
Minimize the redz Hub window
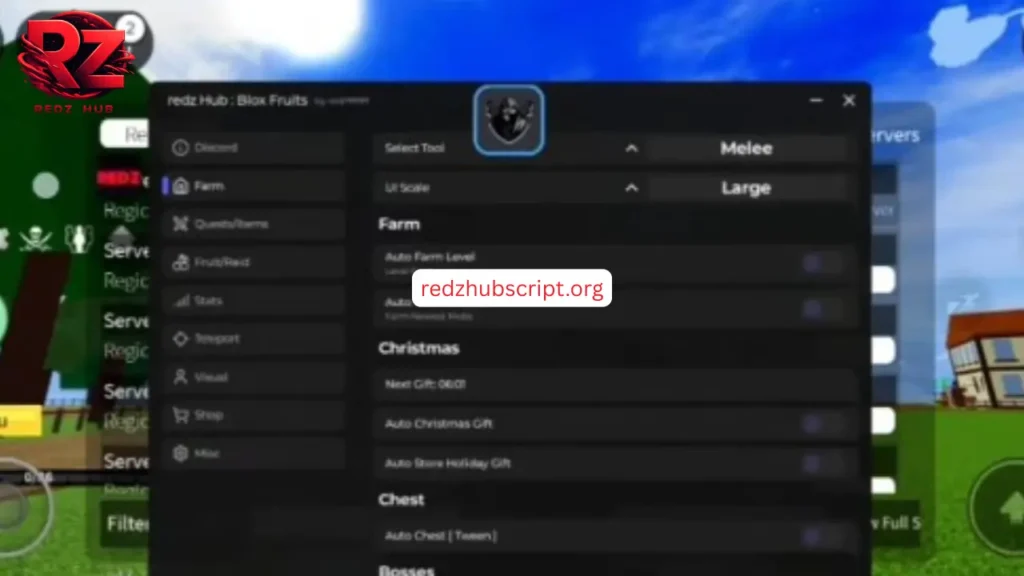[x=816, y=101]
